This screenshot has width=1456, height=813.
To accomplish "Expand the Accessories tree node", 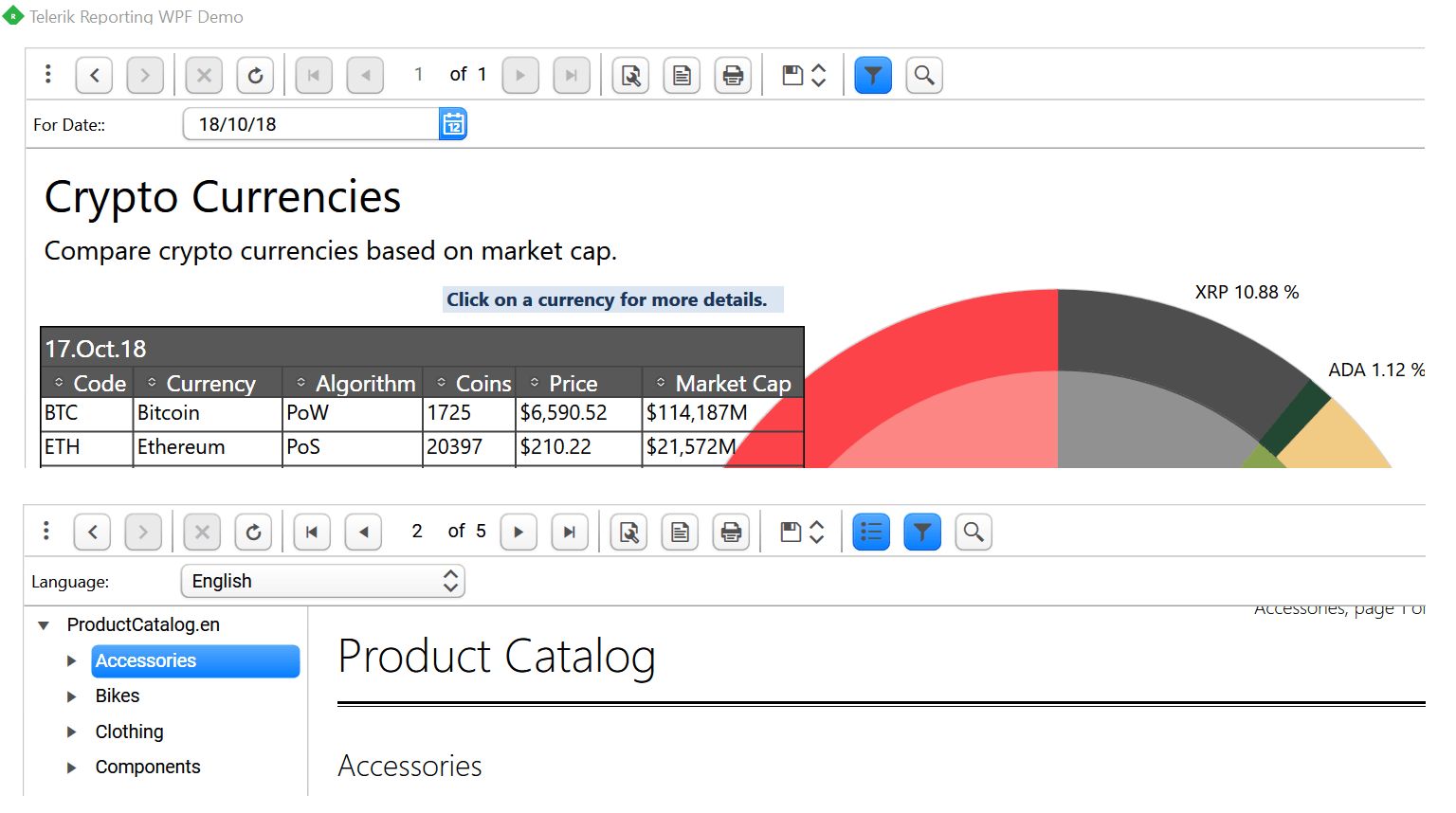I will (x=71, y=660).
